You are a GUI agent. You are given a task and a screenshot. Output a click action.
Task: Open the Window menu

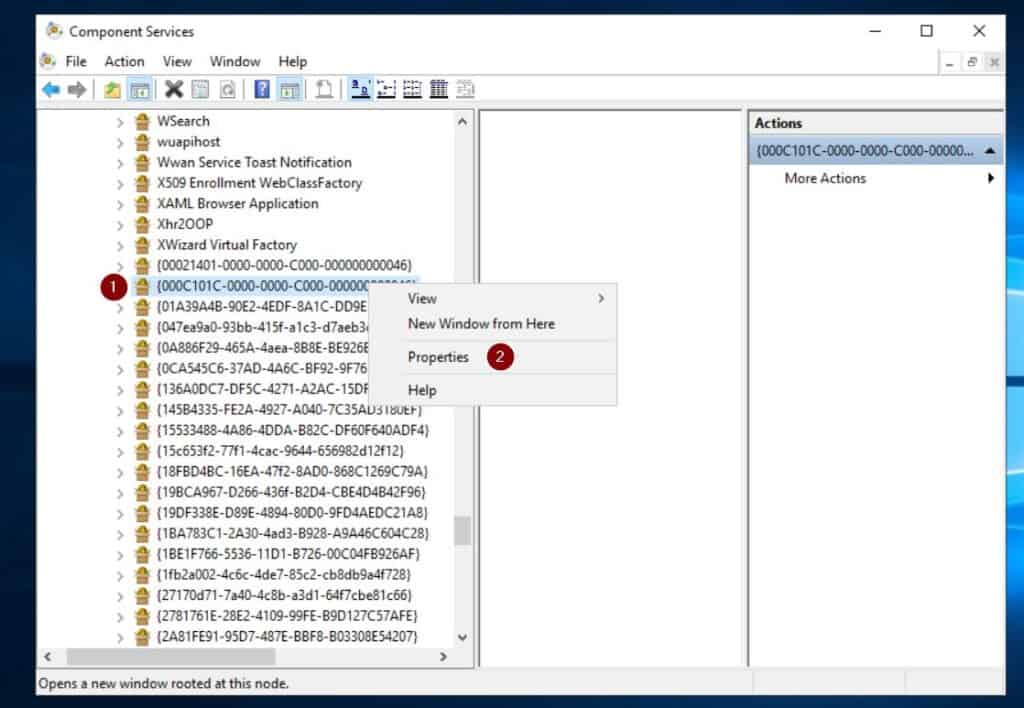tap(234, 61)
